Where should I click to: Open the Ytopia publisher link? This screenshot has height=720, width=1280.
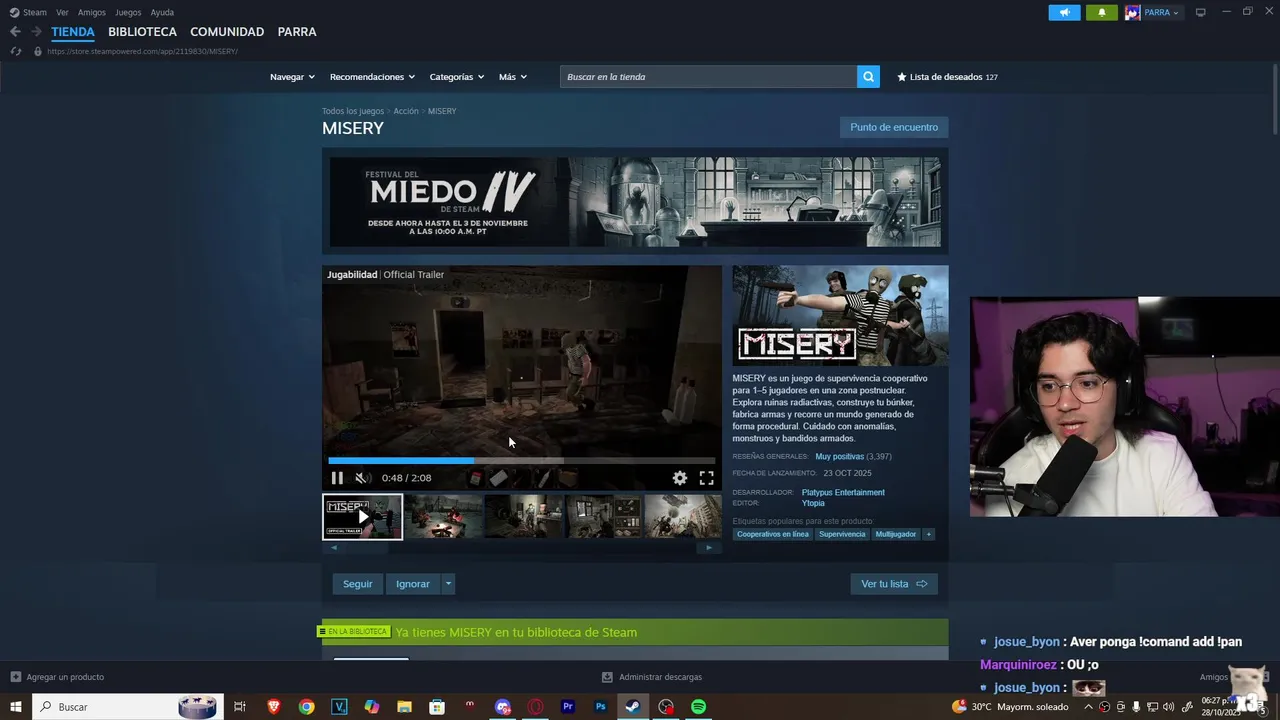click(x=813, y=503)
